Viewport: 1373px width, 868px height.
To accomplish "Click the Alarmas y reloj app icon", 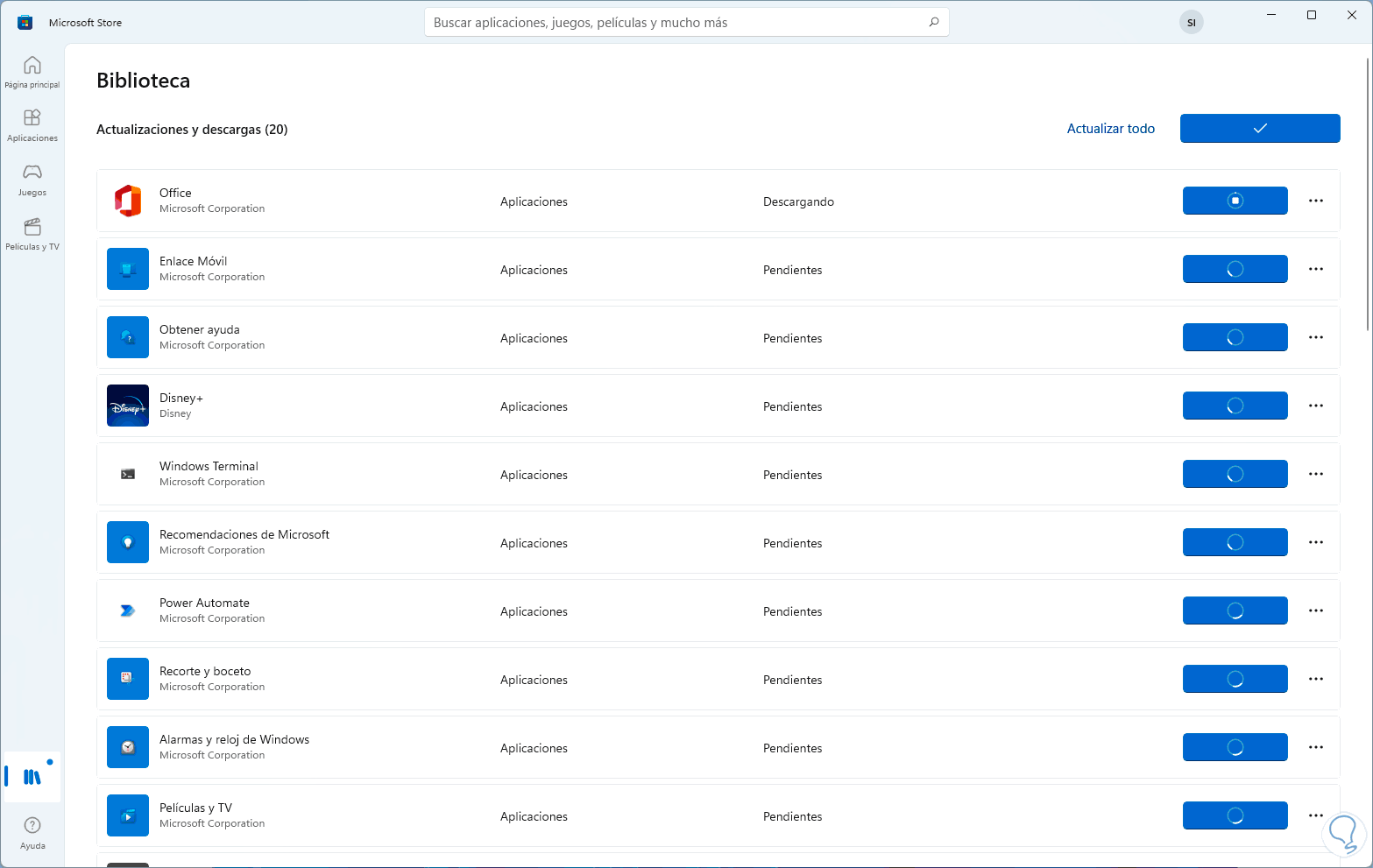I will [128, 747].
